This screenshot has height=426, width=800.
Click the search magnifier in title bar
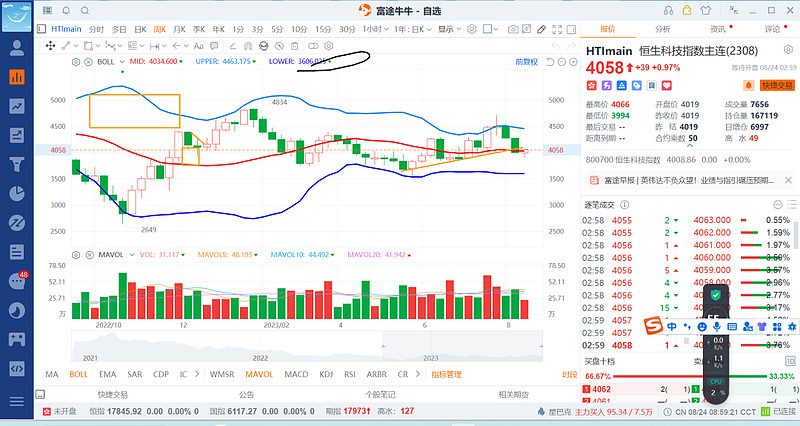[x=85, y=10]
